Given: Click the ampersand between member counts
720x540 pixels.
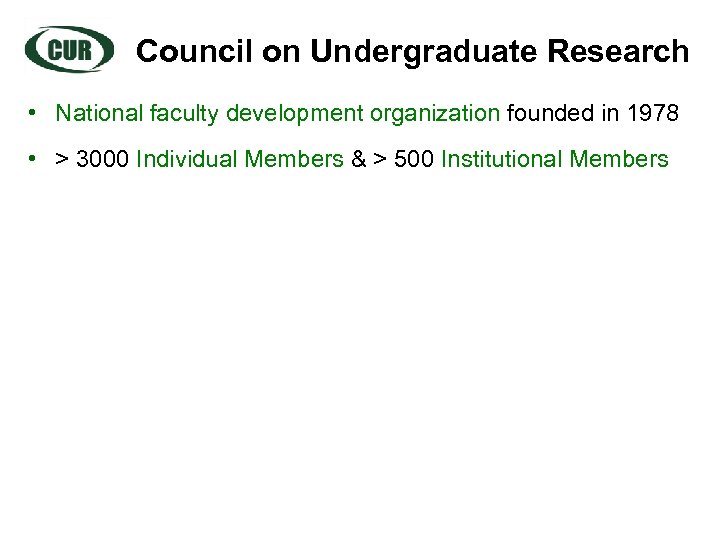Looking at the screenshot, I should pyautogui.click(x=358, y=158).
